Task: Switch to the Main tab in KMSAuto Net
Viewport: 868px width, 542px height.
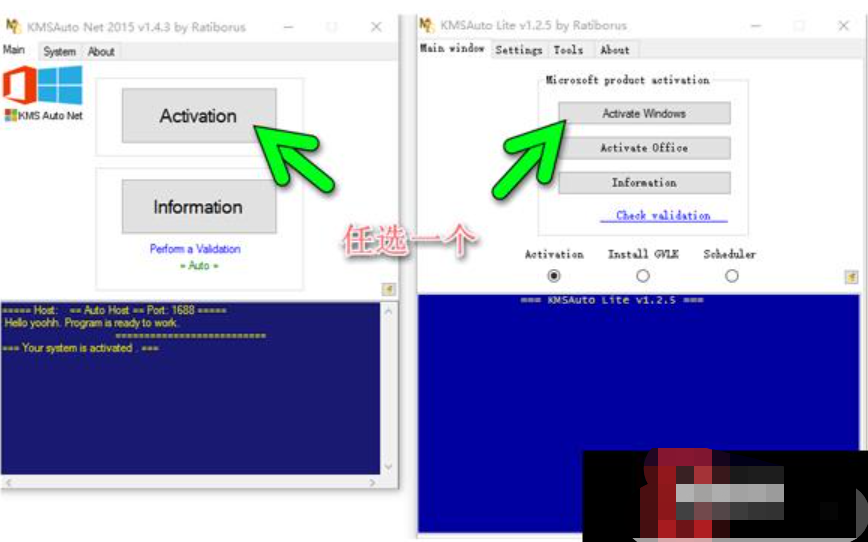Action: click(14, 50)
